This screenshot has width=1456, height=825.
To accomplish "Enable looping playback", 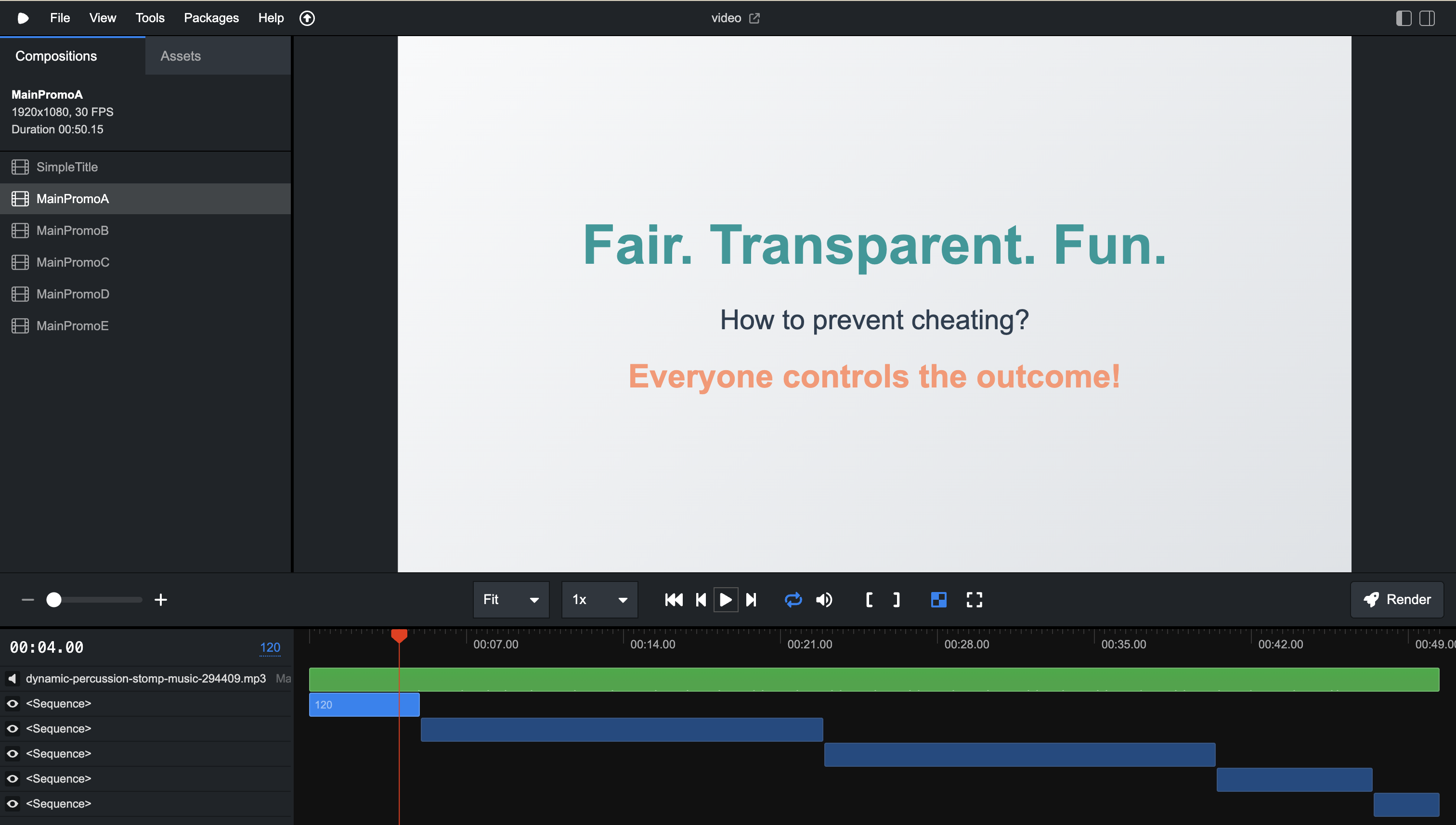I will tap(793, 599).
